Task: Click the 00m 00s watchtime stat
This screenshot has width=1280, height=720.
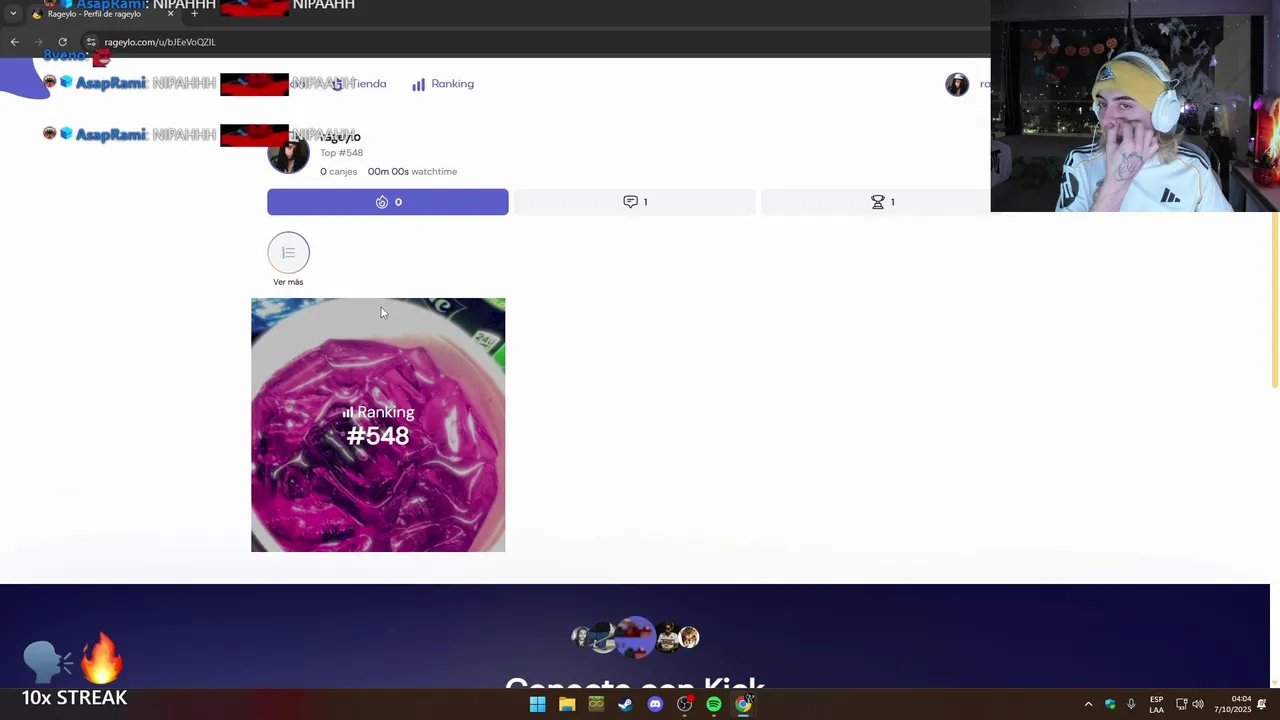Action: coord(412,172)
